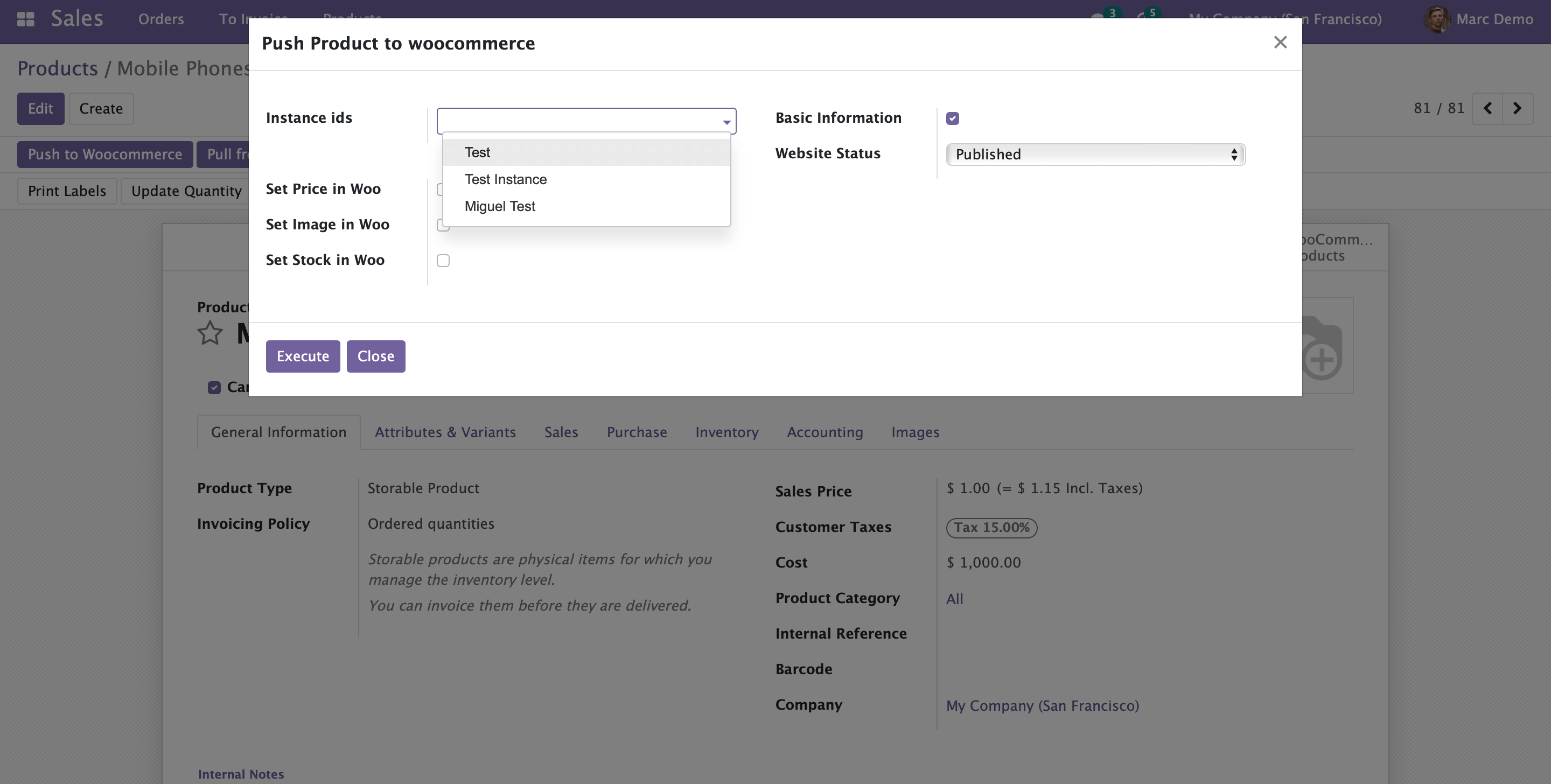Click Instance ids dropdown arrow
Screen dimensions: 1551x784
(726, 122)
